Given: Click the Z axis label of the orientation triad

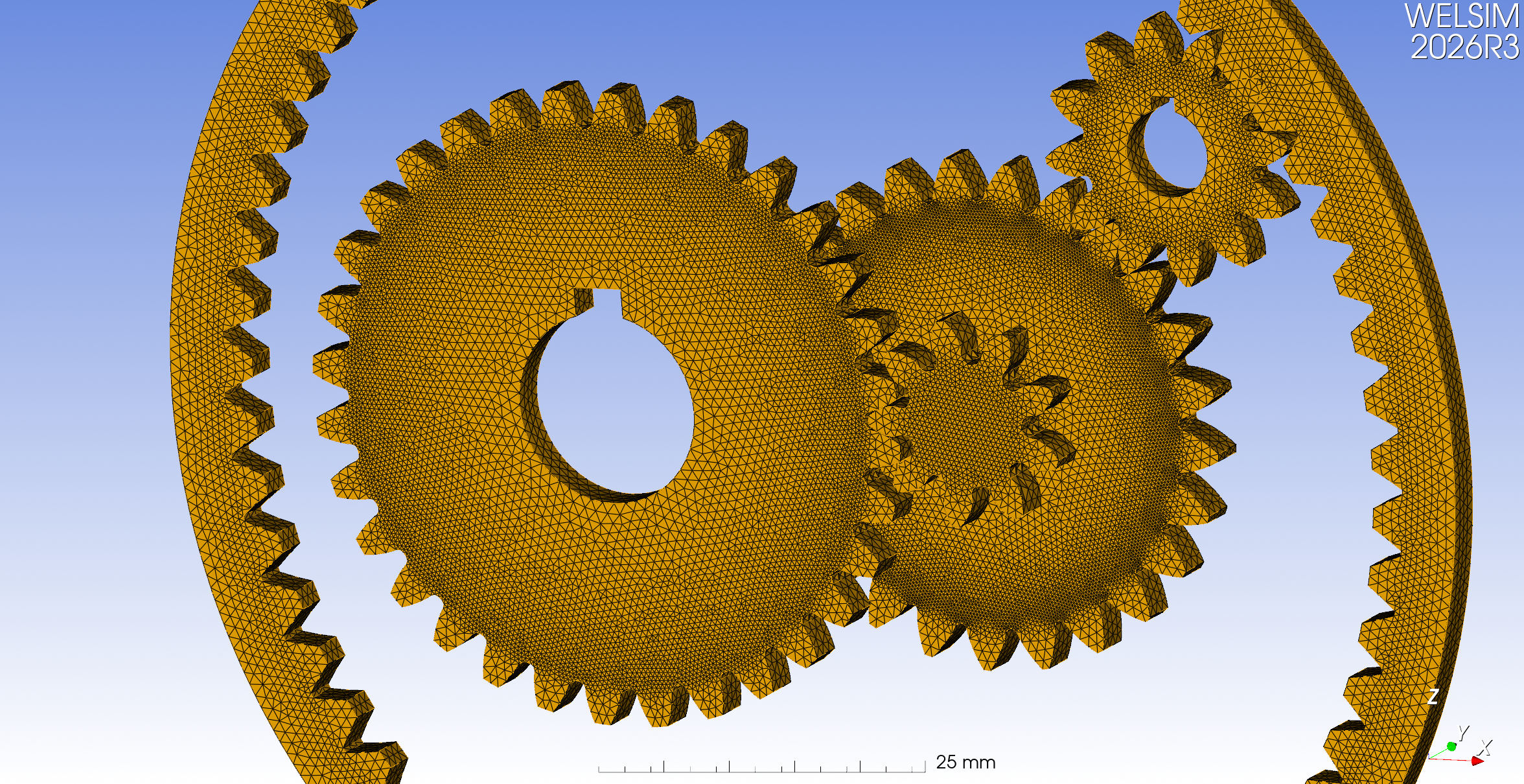Looking at the screenshot, I should (x=1433, y=697).
